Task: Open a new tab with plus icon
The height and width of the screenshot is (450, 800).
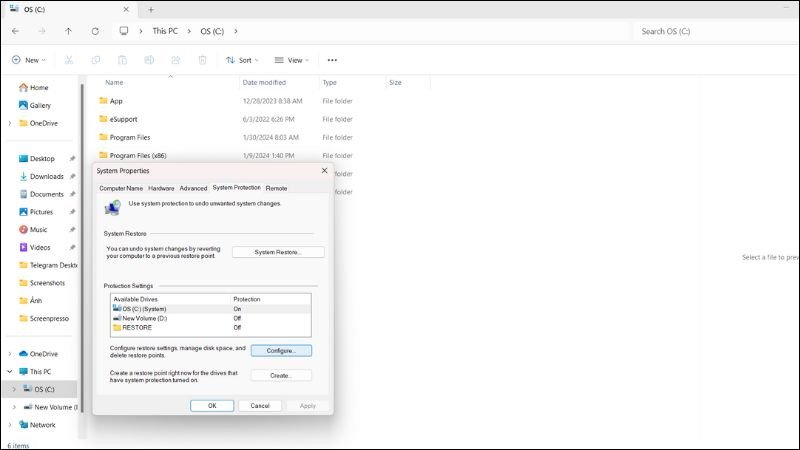Action: click(x=151, y=10)
